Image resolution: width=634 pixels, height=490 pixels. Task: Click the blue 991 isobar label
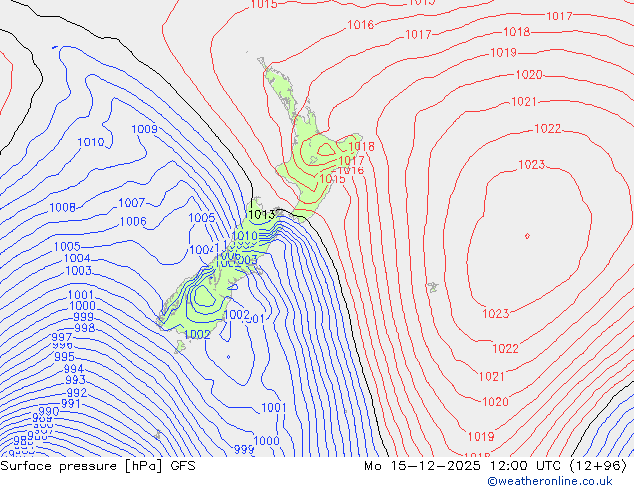[71, 403]
